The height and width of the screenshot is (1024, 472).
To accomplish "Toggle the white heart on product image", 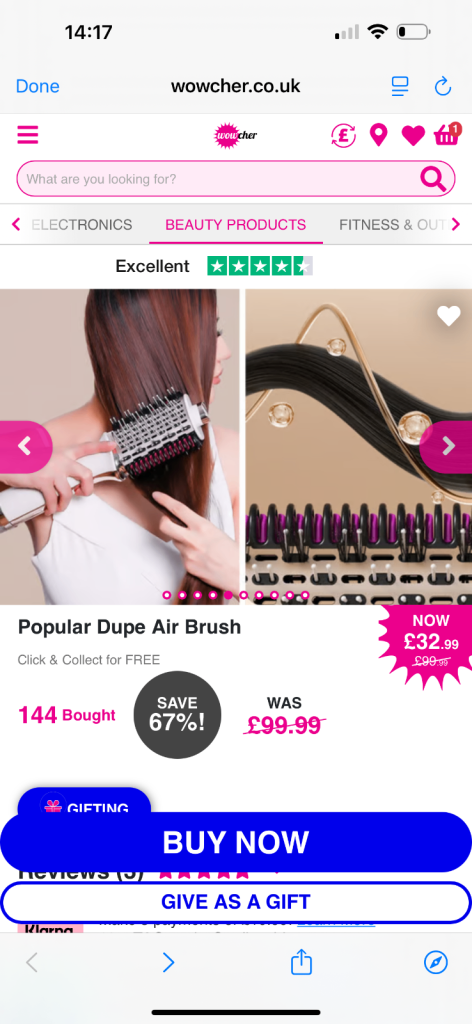I will point(448,316).
